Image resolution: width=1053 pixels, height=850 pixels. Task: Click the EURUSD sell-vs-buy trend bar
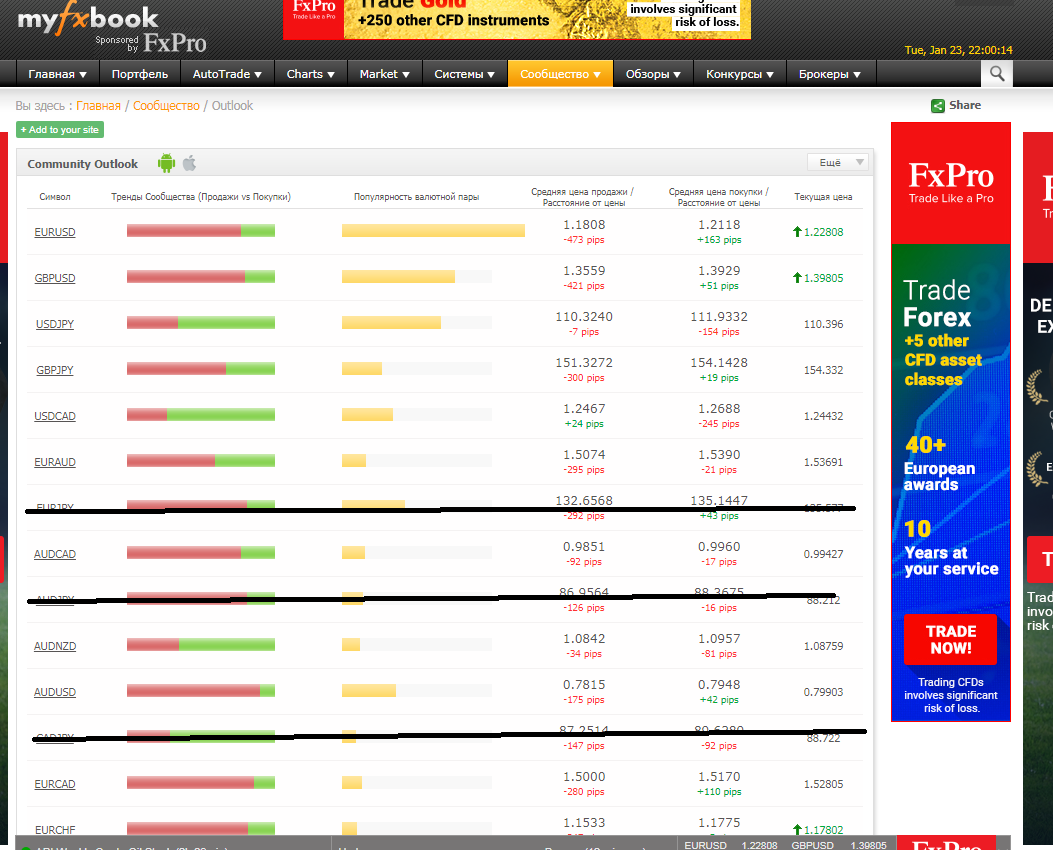tap(201, 231)
